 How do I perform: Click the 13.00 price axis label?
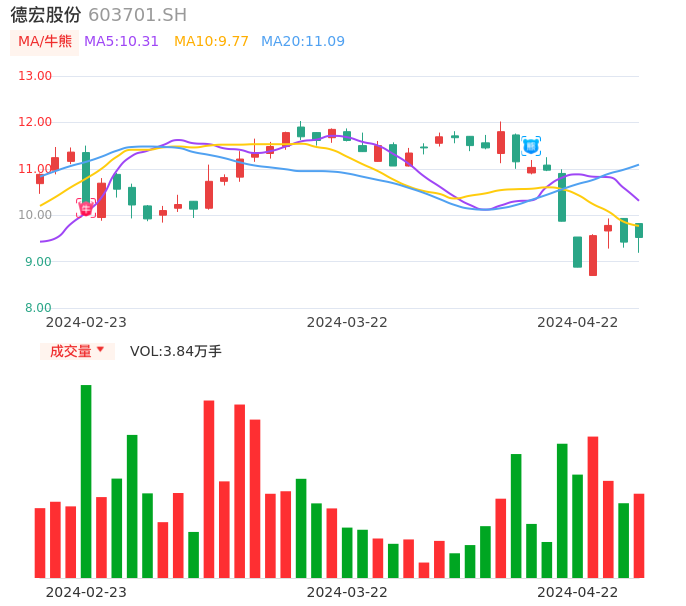36,76
